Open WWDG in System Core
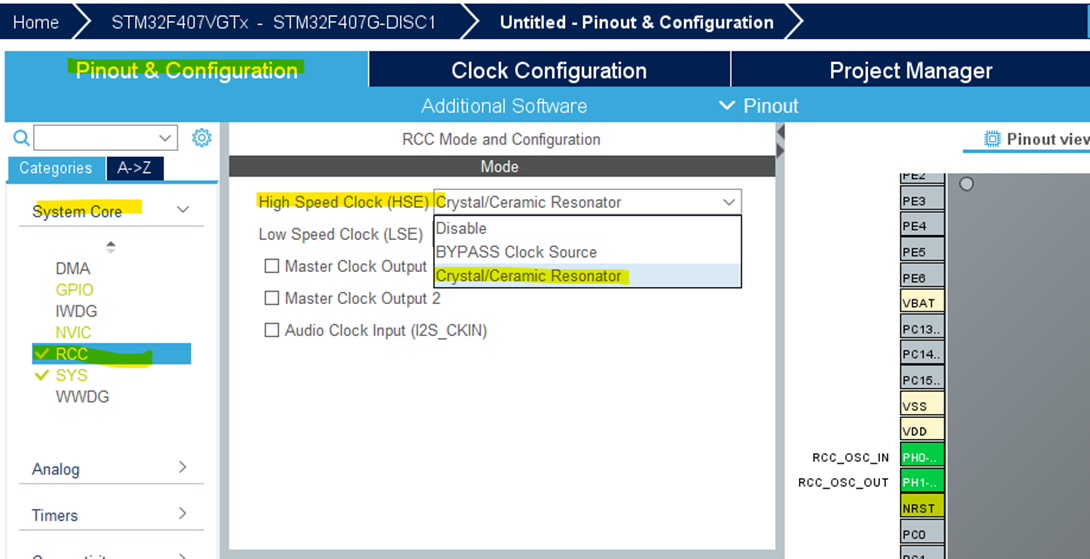This screenshot has height=559, width=1090. [x=82, y=397]
